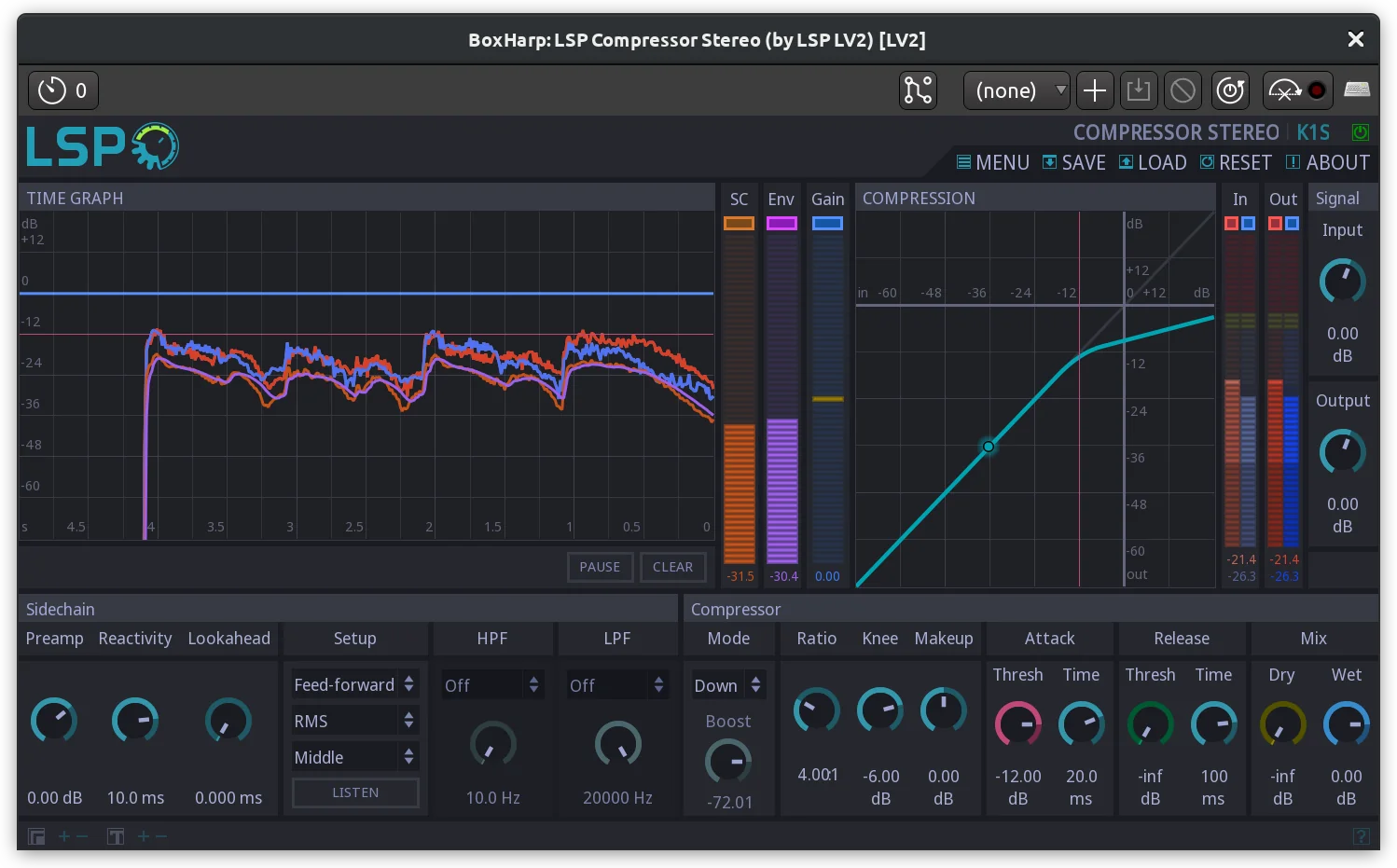The image size is (1397, 868).
Task: Click the HPF frequency knob at 10.0 Hz
Action: tap(492, 743)
